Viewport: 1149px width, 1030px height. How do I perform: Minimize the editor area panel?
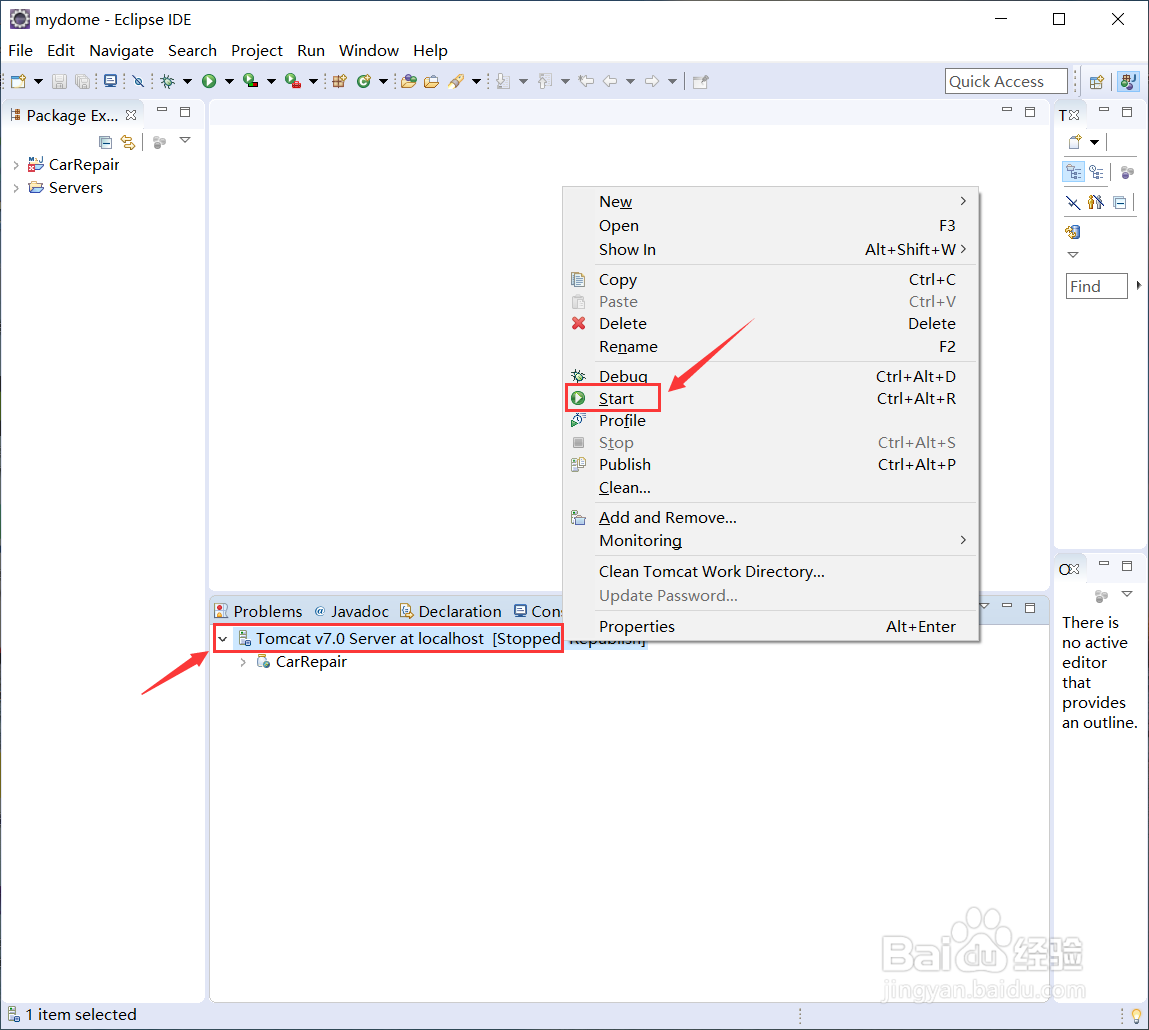coord(1007,111)
